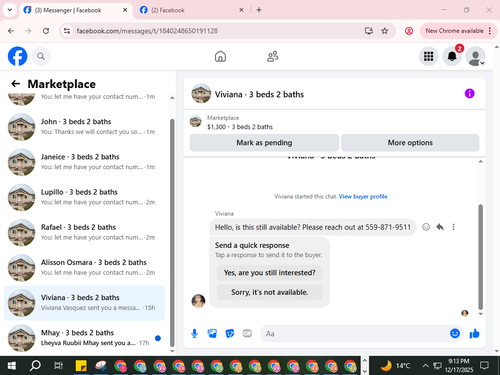500x375 pixels.
Task: Click Viviana's profile picture beside quick response
Action: pyautogui.click(x=198, y=301)
